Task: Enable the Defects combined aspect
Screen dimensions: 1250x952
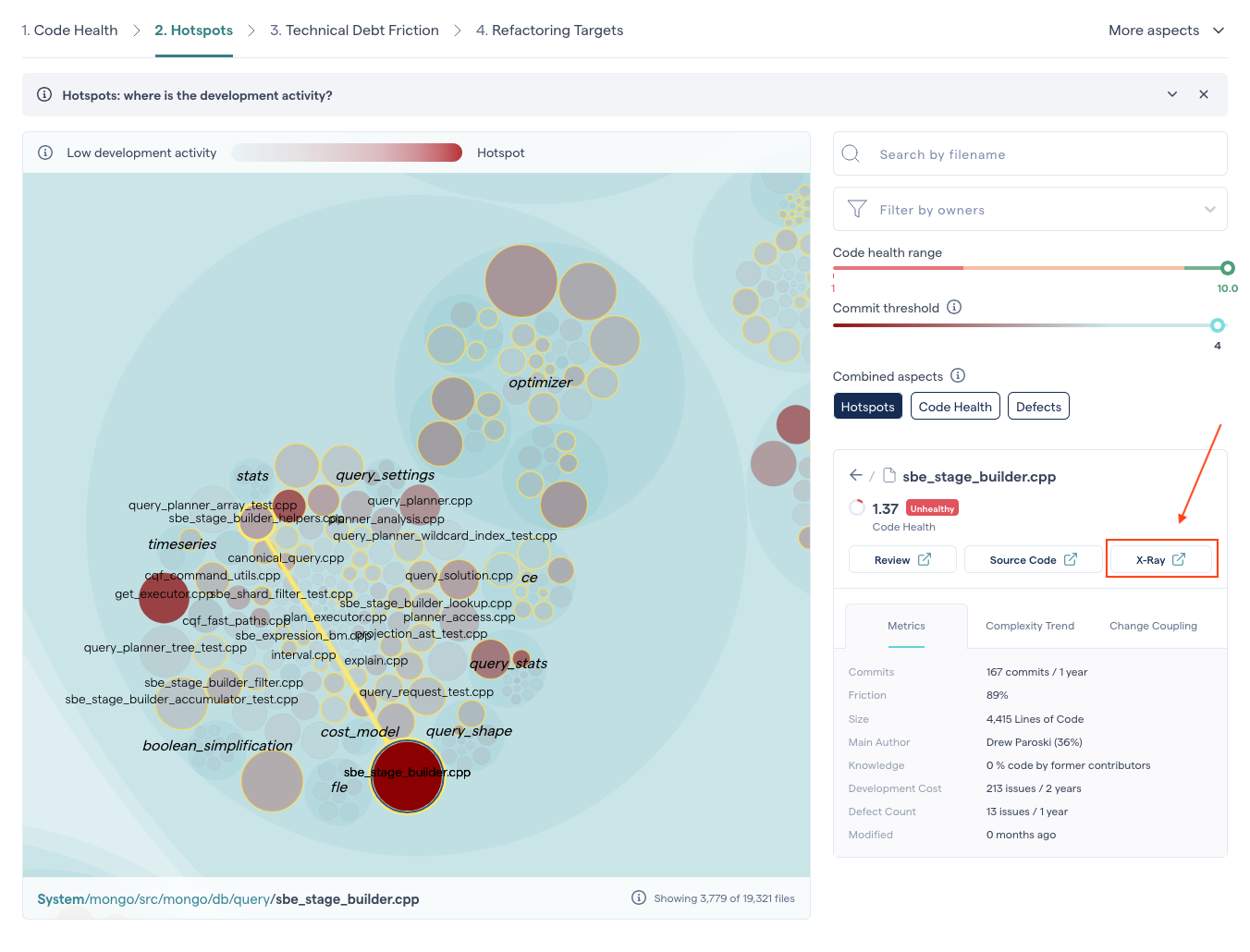Action: click(1037, 407)
